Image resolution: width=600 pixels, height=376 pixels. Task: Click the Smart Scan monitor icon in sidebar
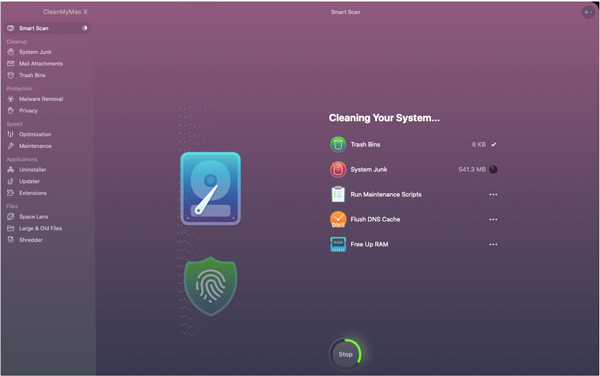point(11,28)
